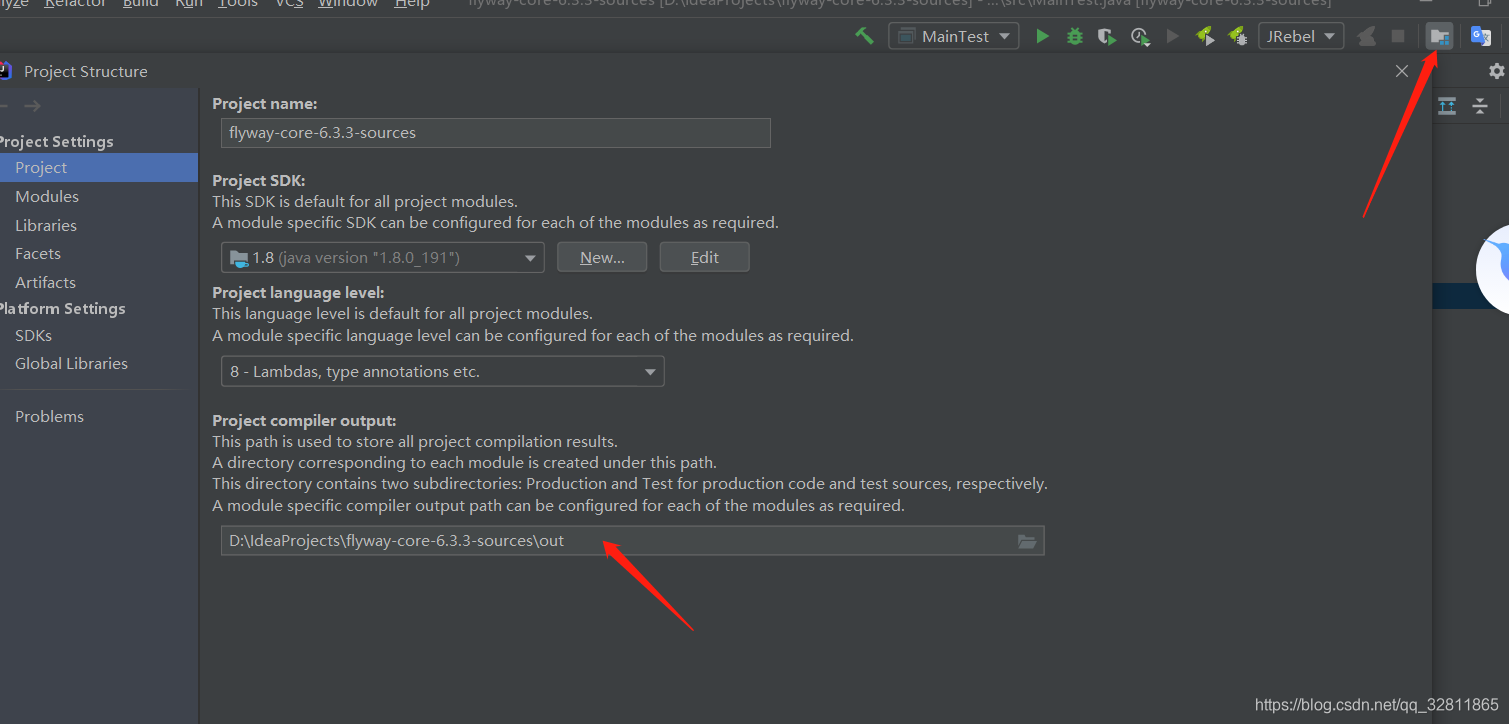The width and height of the screenshot is (1509, 724).
Task: Open the Refactor menu
Action: point(75,4)
